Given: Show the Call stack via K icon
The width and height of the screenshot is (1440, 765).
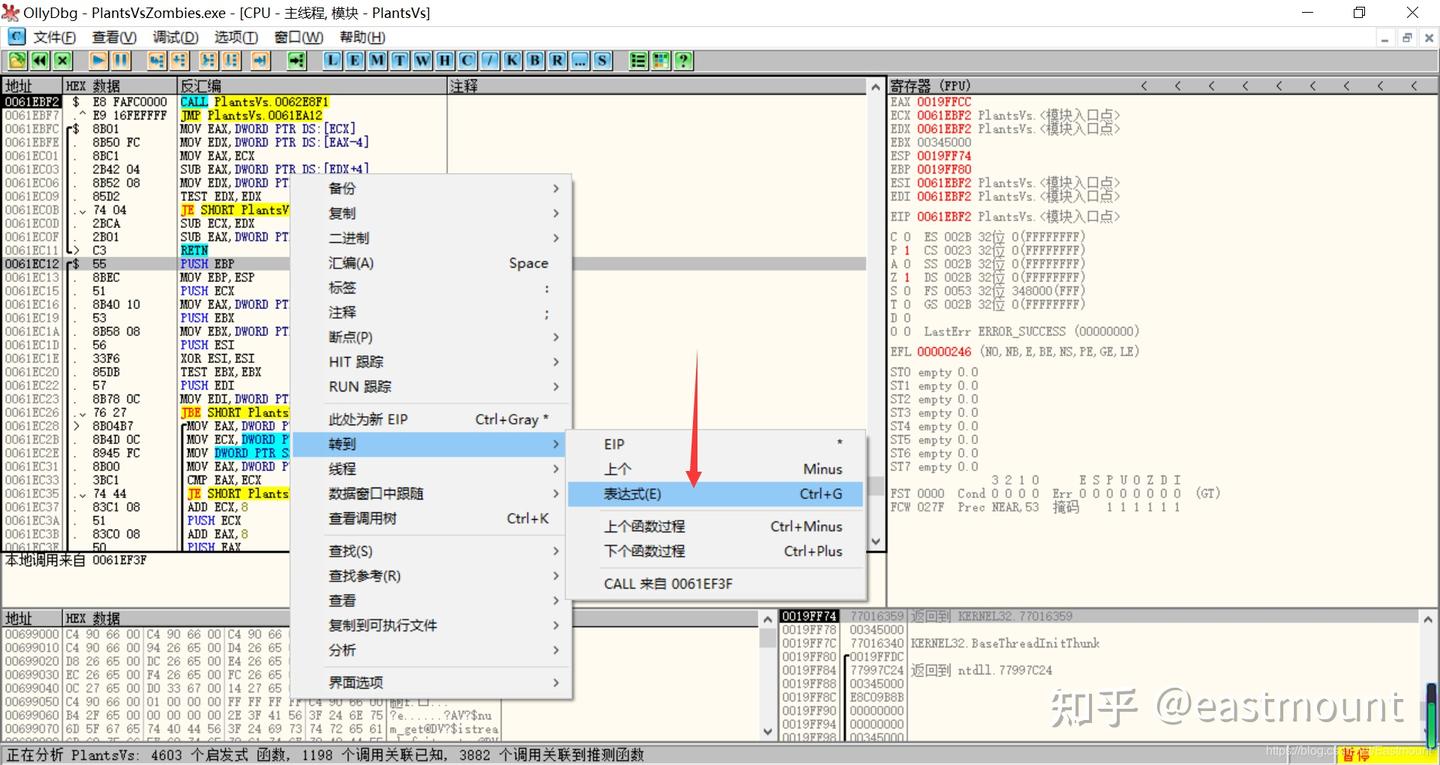Looking at the screenshot, I should click(x=511, y=60).
